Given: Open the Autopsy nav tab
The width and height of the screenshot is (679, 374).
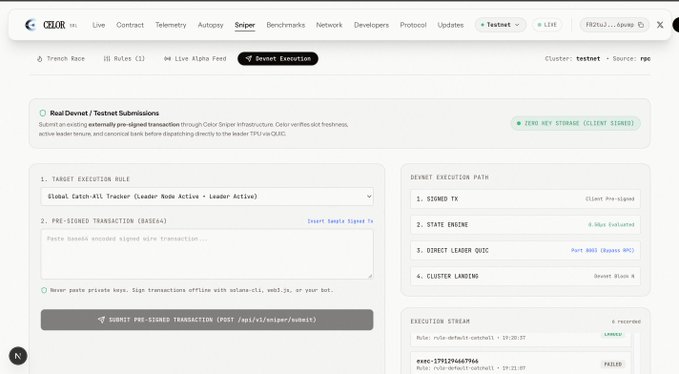Looking at the screenshot, I should (210, 25).
